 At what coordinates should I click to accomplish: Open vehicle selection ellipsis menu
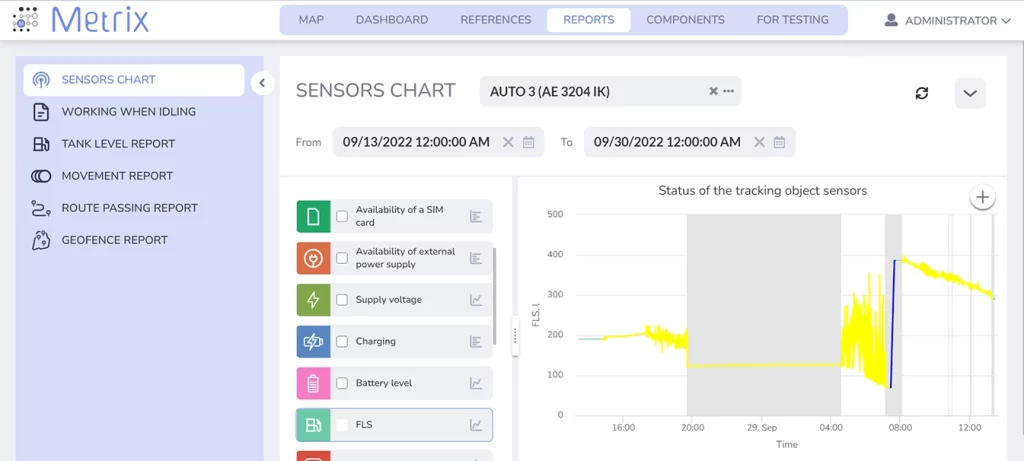(729, 91)
